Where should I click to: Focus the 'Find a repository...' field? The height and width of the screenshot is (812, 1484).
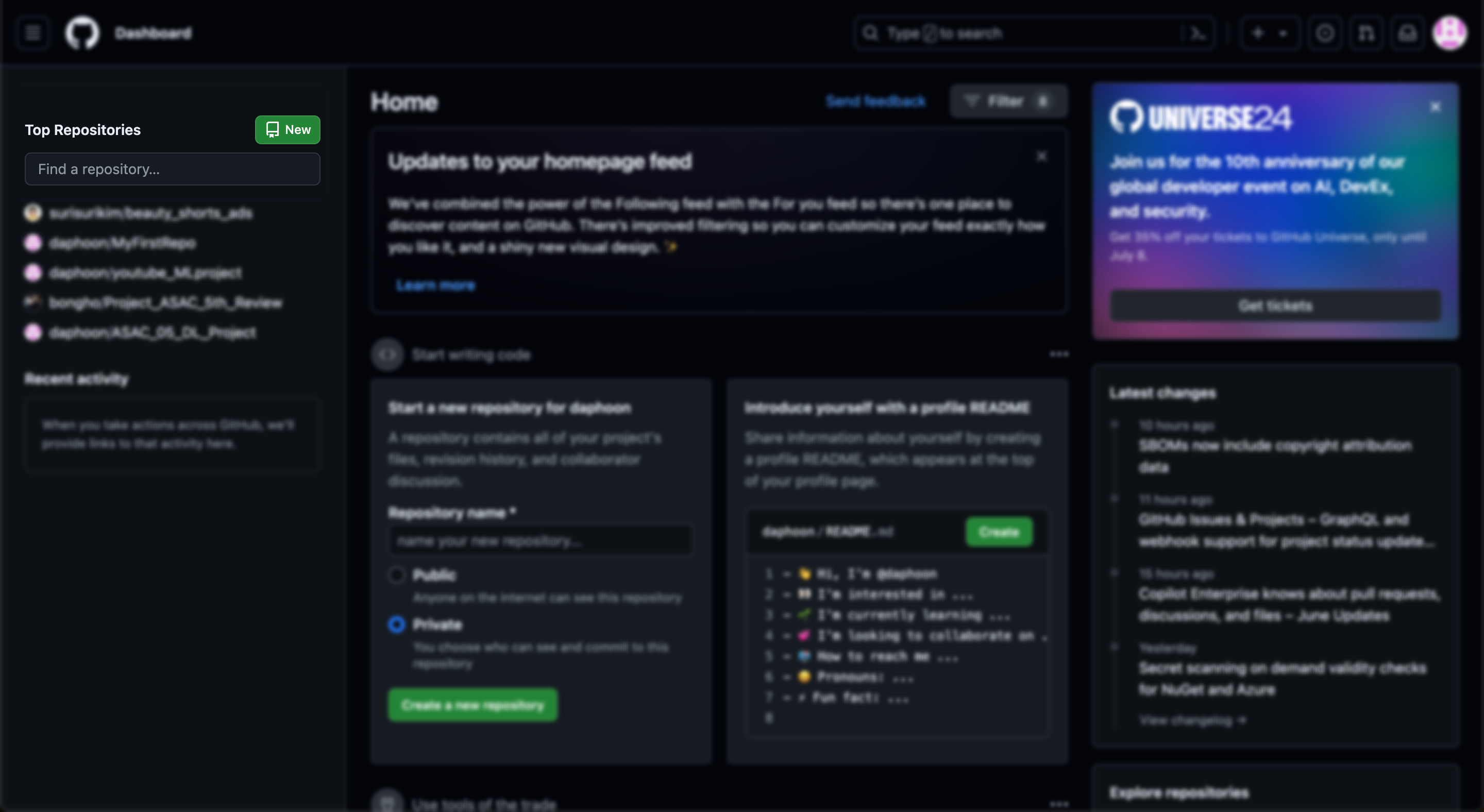172,168
